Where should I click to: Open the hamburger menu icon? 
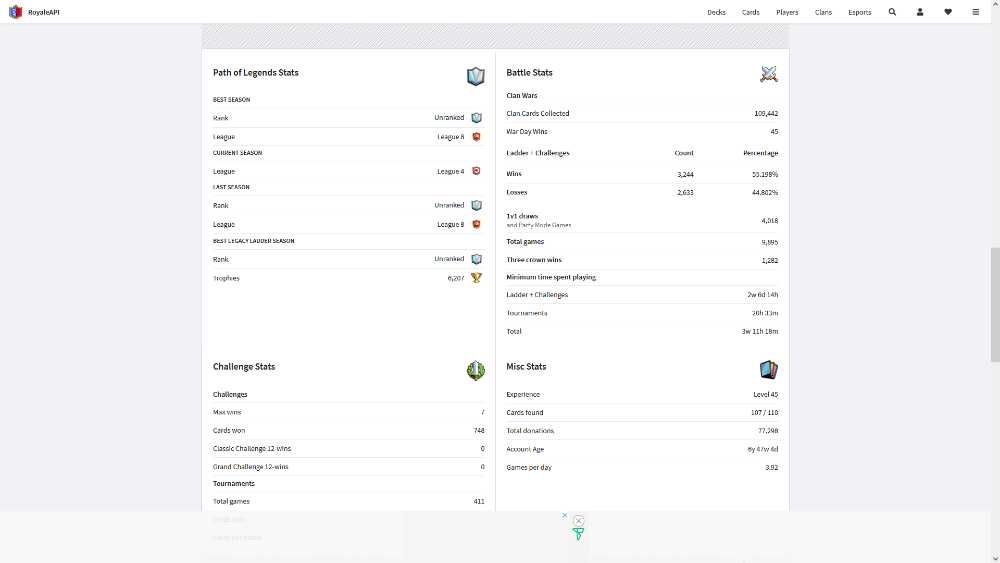click(976, 11)
